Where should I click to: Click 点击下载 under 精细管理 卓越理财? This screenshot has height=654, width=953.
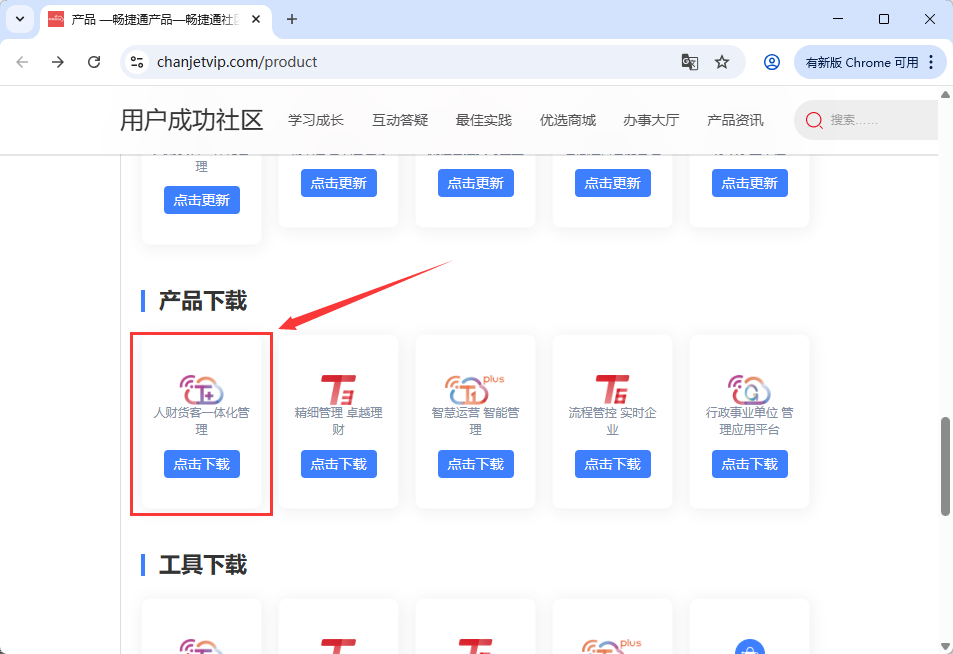click(339, 464)
